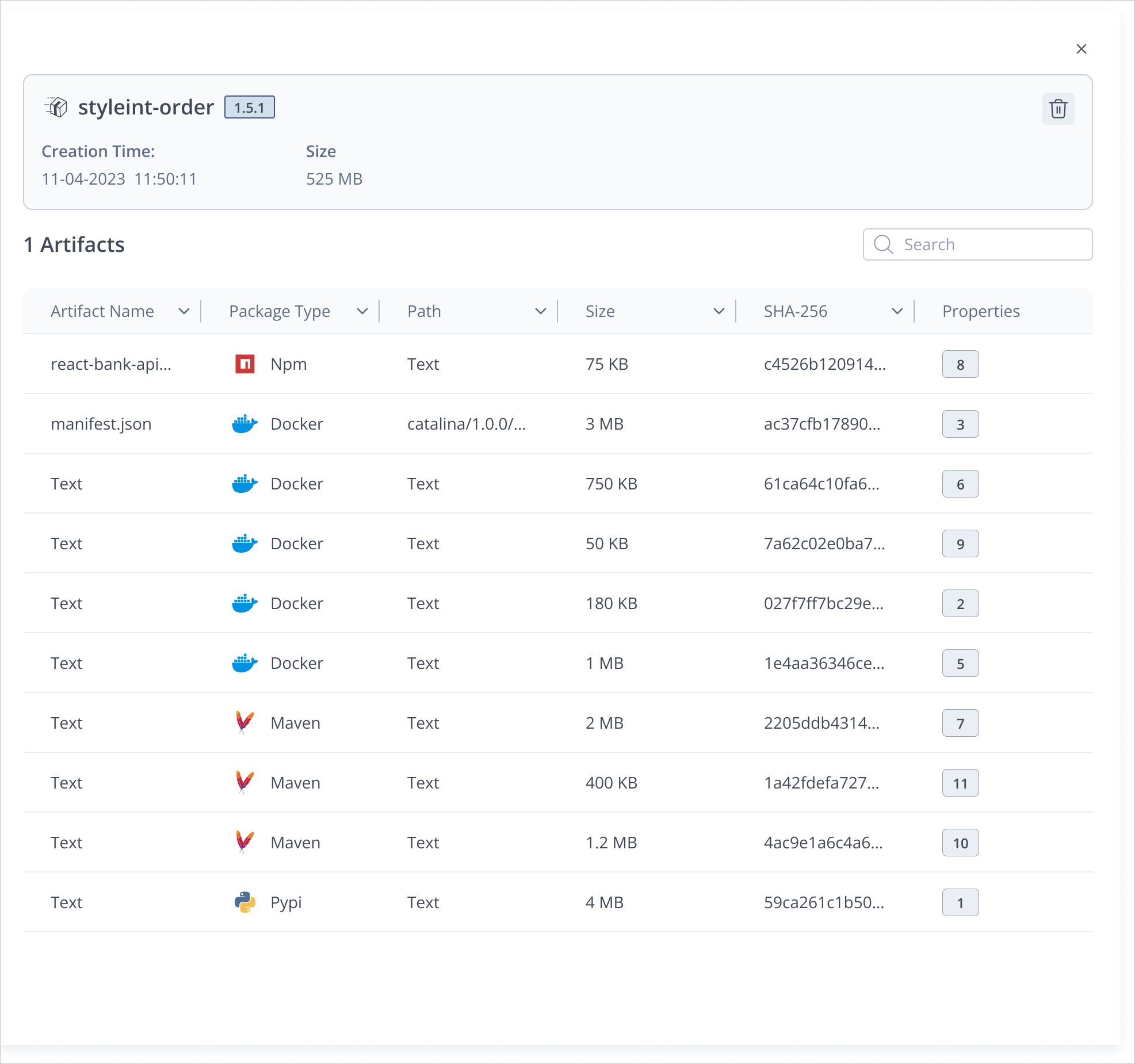Image resolution: width=1135 pixels, height=1064 pixels.
Task: Open the Path column chevron
Action: click(x=541, y=311)
